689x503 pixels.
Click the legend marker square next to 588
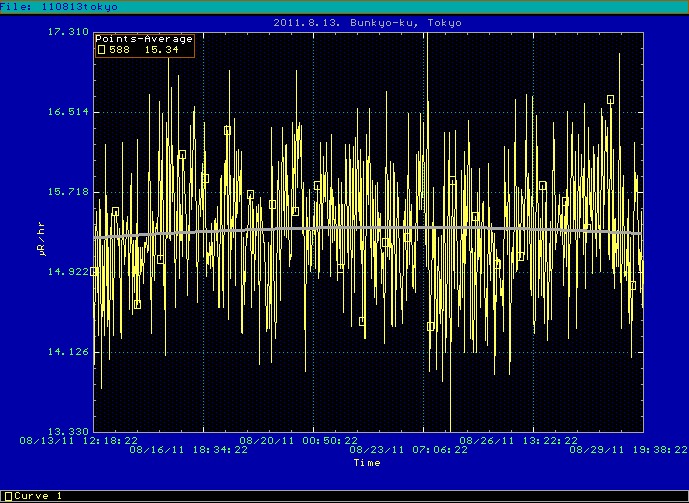pos(101,49)
